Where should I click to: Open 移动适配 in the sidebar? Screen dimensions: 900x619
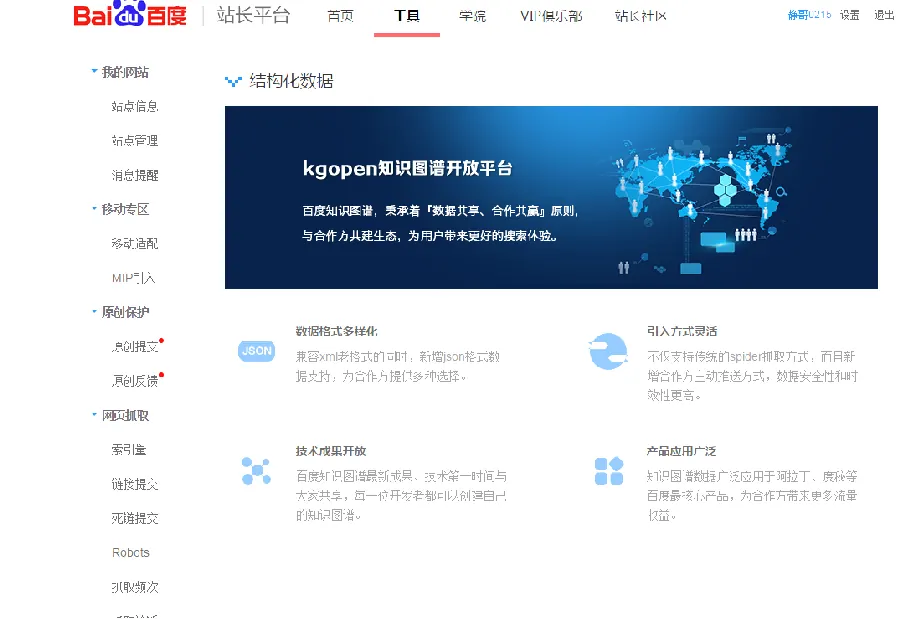click(x=135, y=243)
